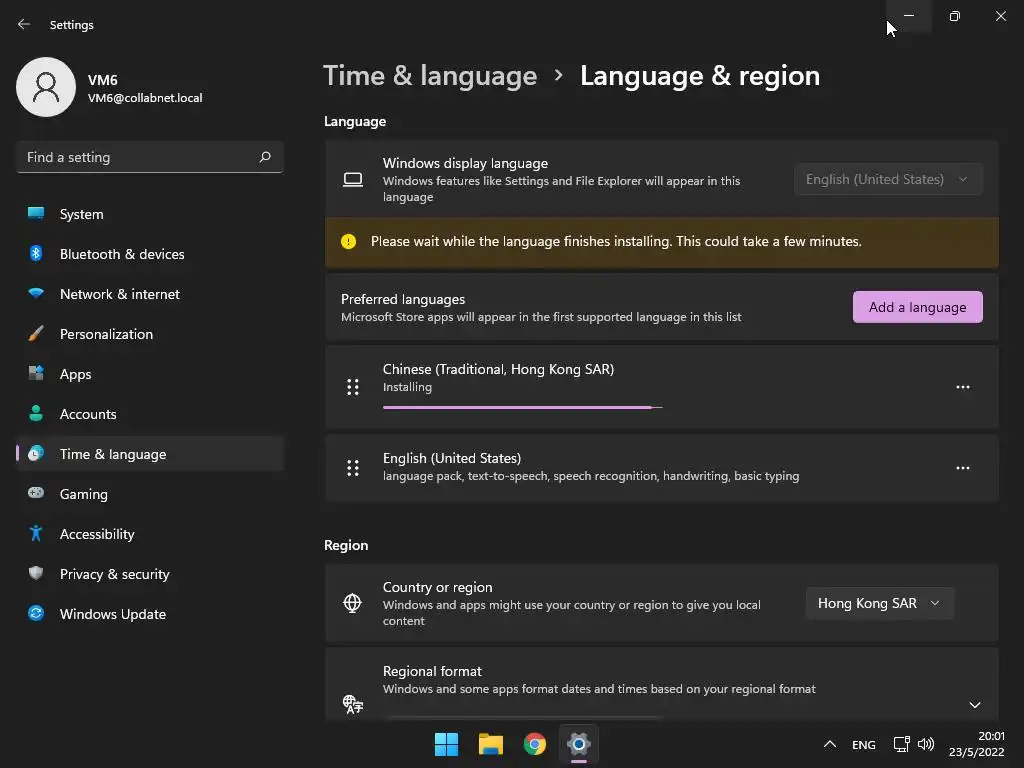Click the Windows Update sync icon
1024x768 pixels.
36,613
